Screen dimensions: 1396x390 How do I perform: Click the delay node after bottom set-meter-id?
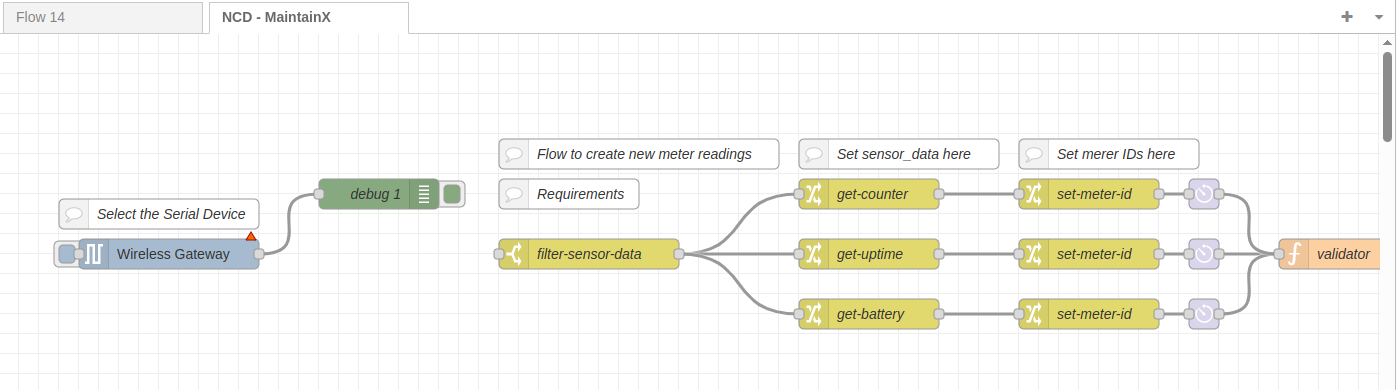click(x=1204, y=314)
